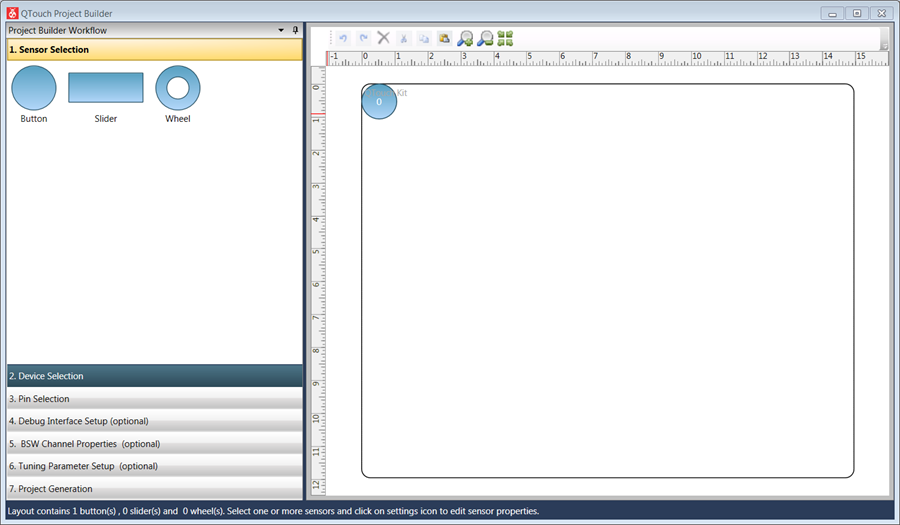
Task: Open 4. Debug Interface Setup section
Action: [x=154, y=421]
